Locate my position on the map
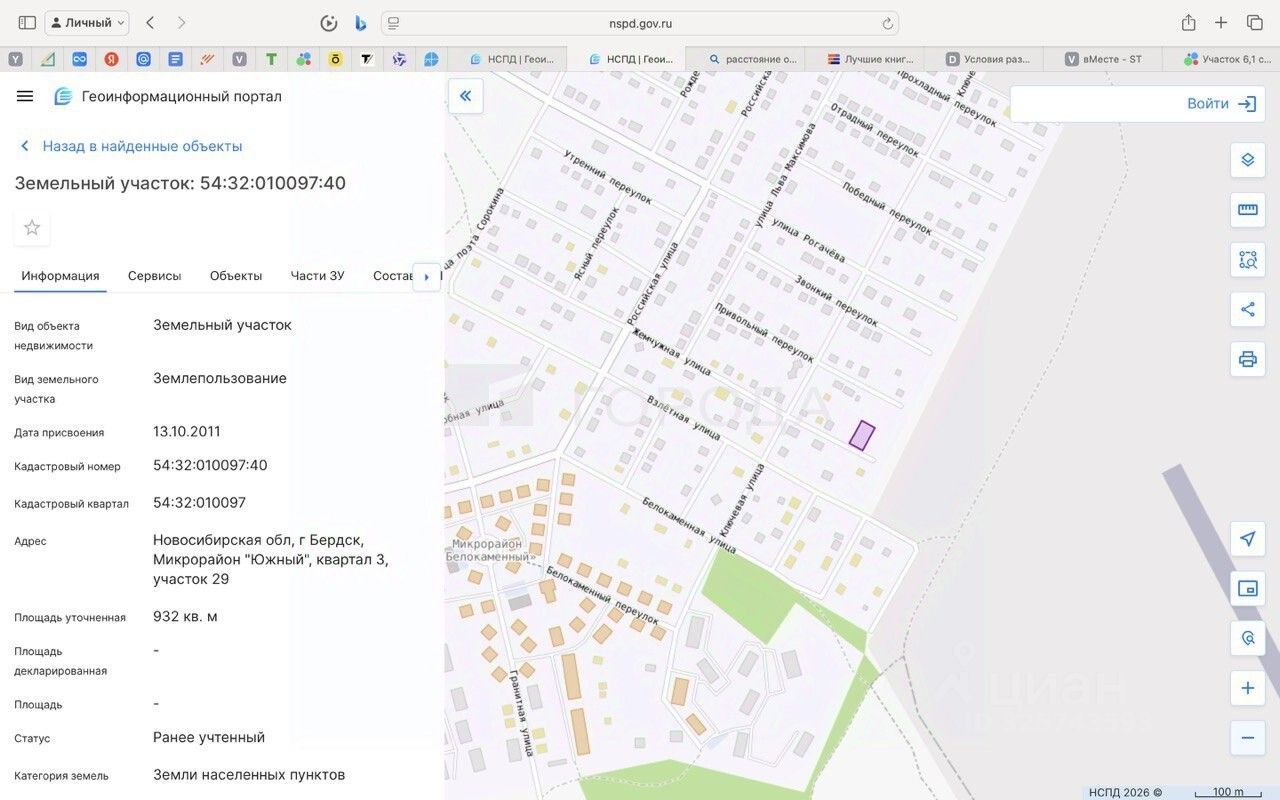1280x800 pixels. (1247, 539)
